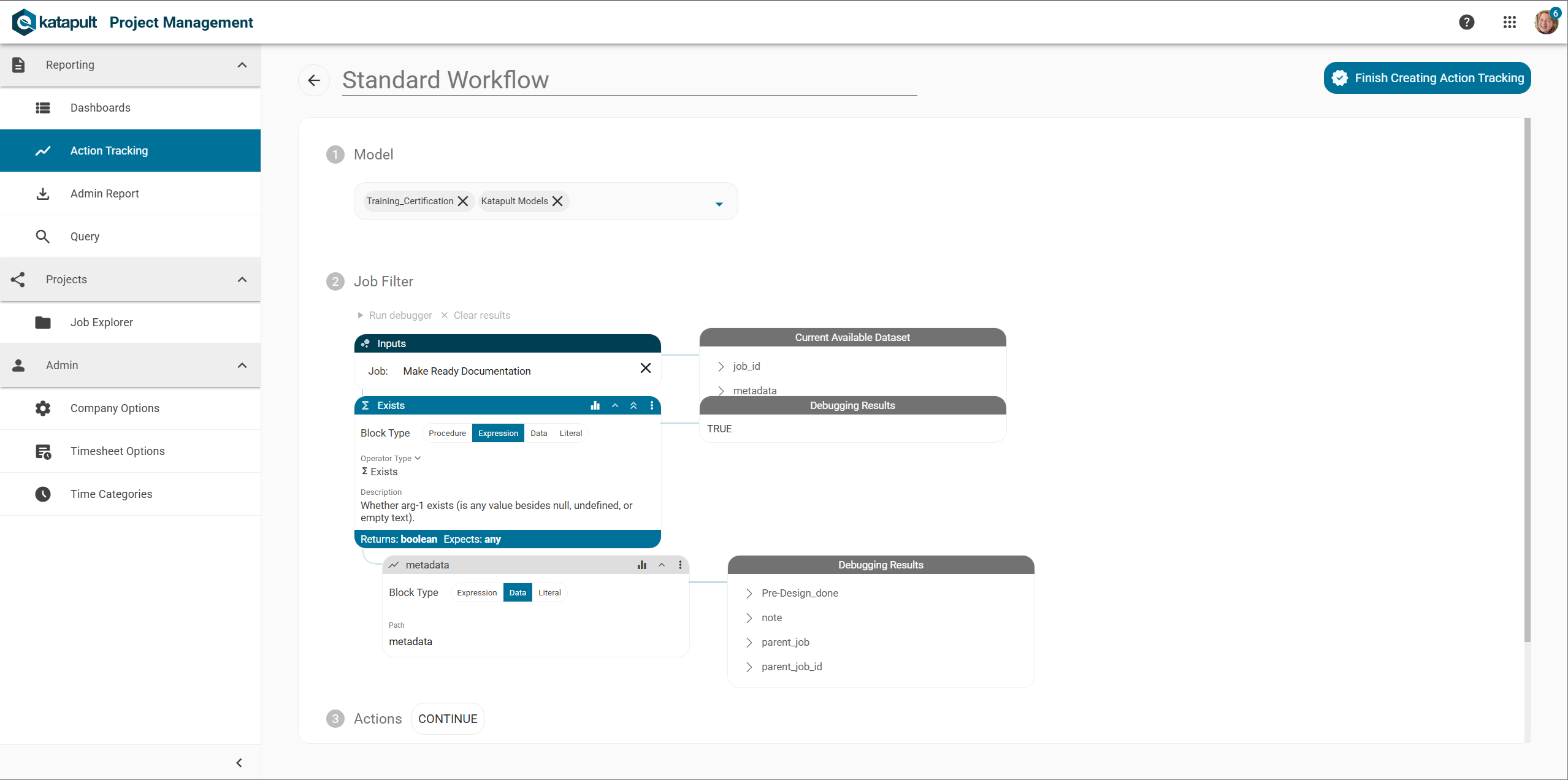Remove the Make Ready Documentation job input
This screenshot has height=780, width=1568.
point(645,368)
